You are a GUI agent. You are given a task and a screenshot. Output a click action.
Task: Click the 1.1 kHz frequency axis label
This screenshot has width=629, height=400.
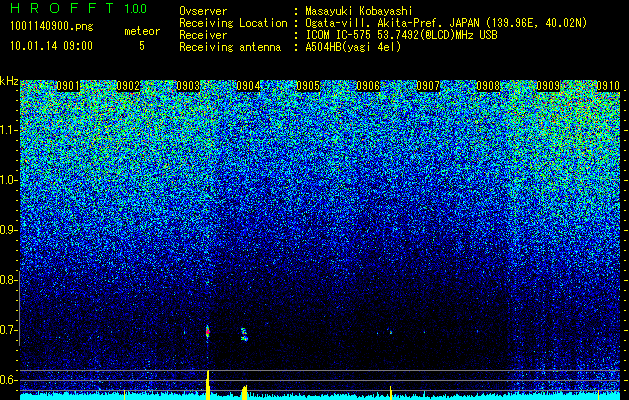8,130
